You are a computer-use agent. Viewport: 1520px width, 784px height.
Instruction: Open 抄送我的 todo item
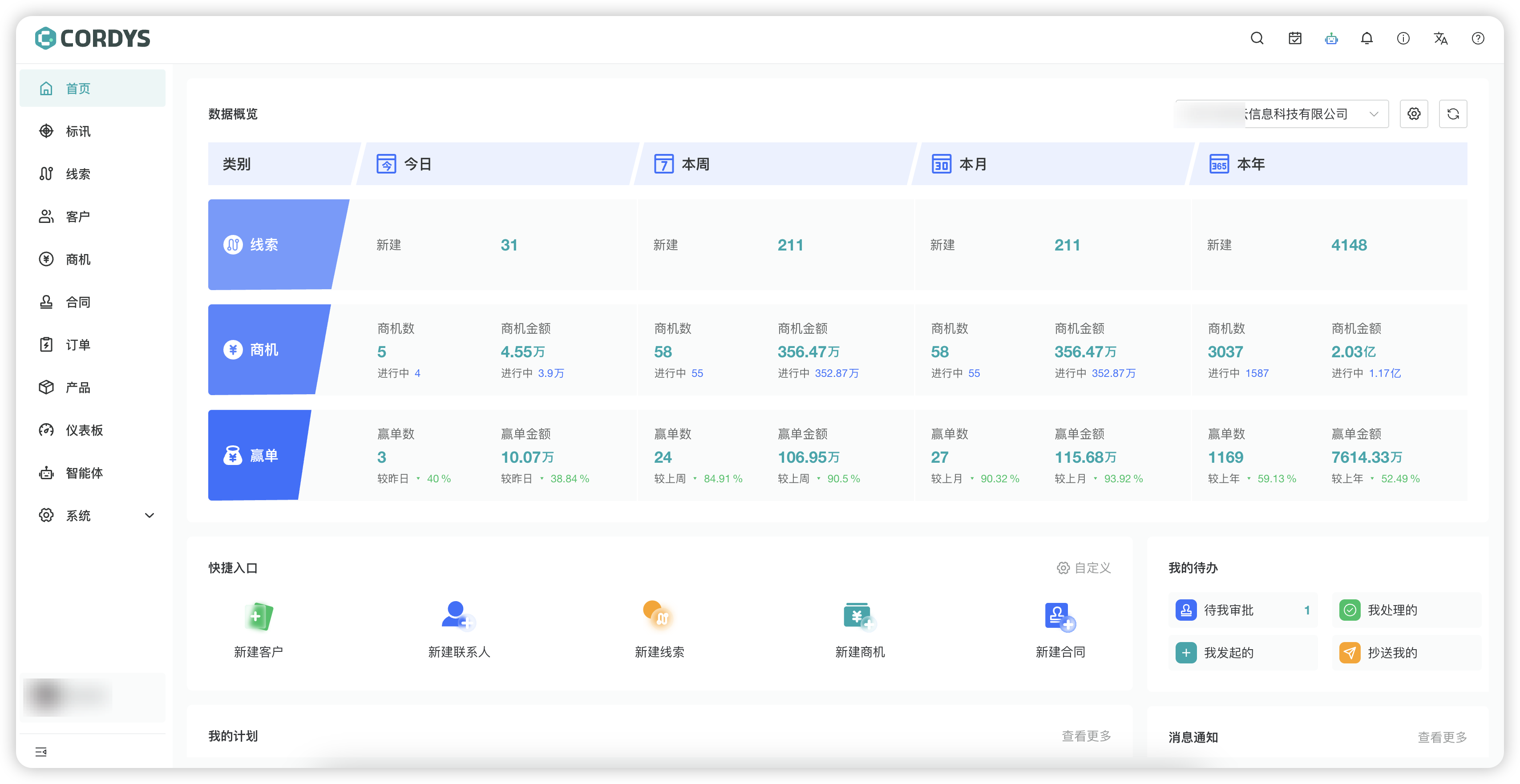(x=1407, y=652)
